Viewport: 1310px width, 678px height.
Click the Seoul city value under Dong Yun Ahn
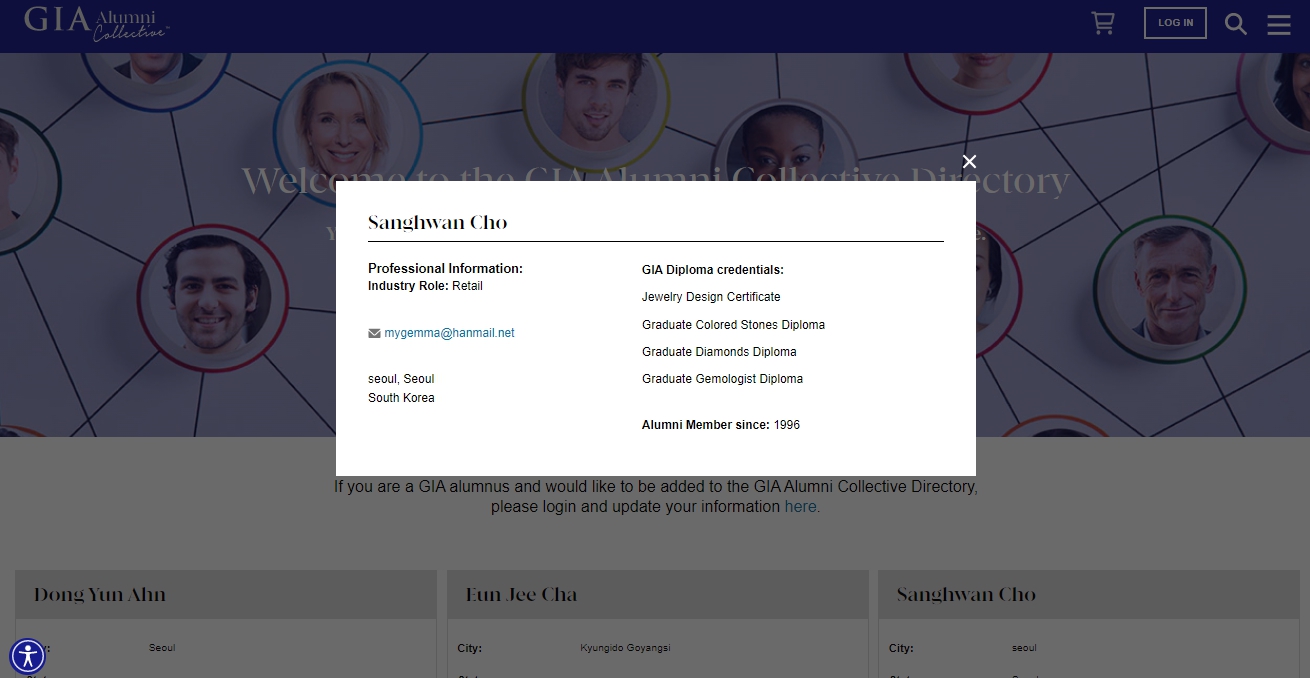coord(162,648)
